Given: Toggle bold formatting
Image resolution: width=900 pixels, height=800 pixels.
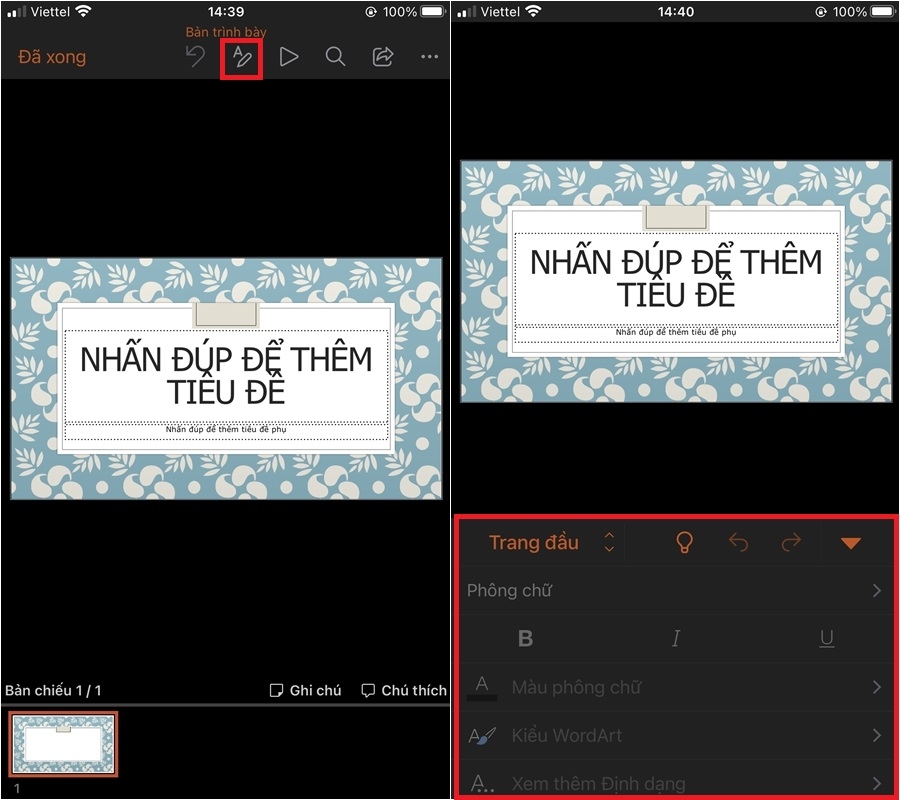Looking at the screenshot, I should point(526,638).
